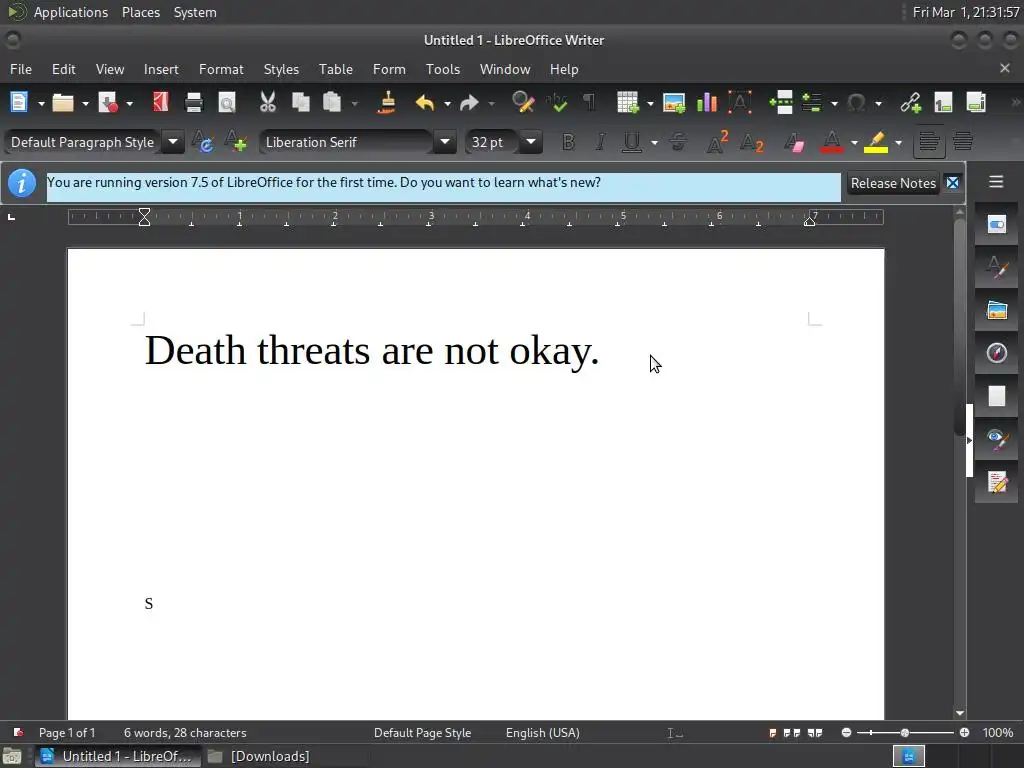Open font name dropdown list
Screen dimensions: 1024x768
click(445, 142)
